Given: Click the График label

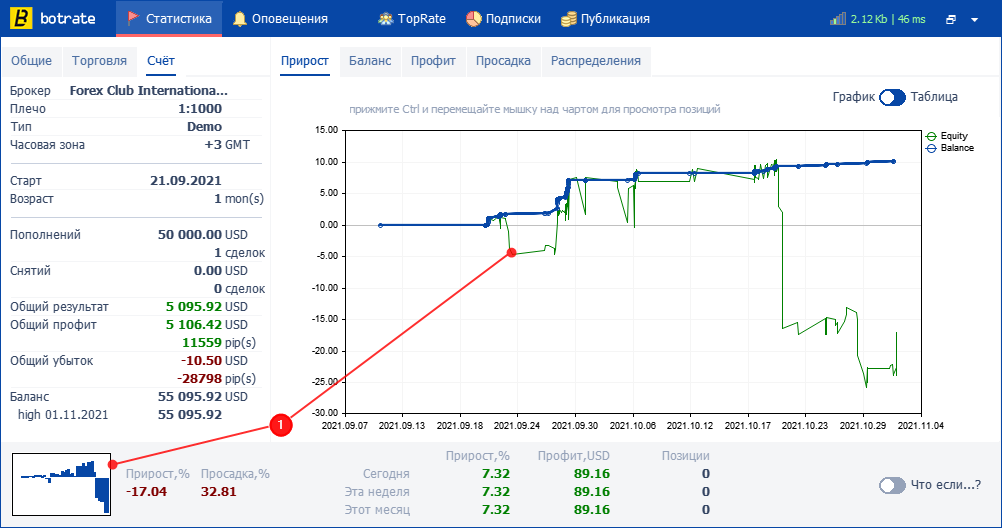Looking at the screenshot, I should tap(854, 97).
